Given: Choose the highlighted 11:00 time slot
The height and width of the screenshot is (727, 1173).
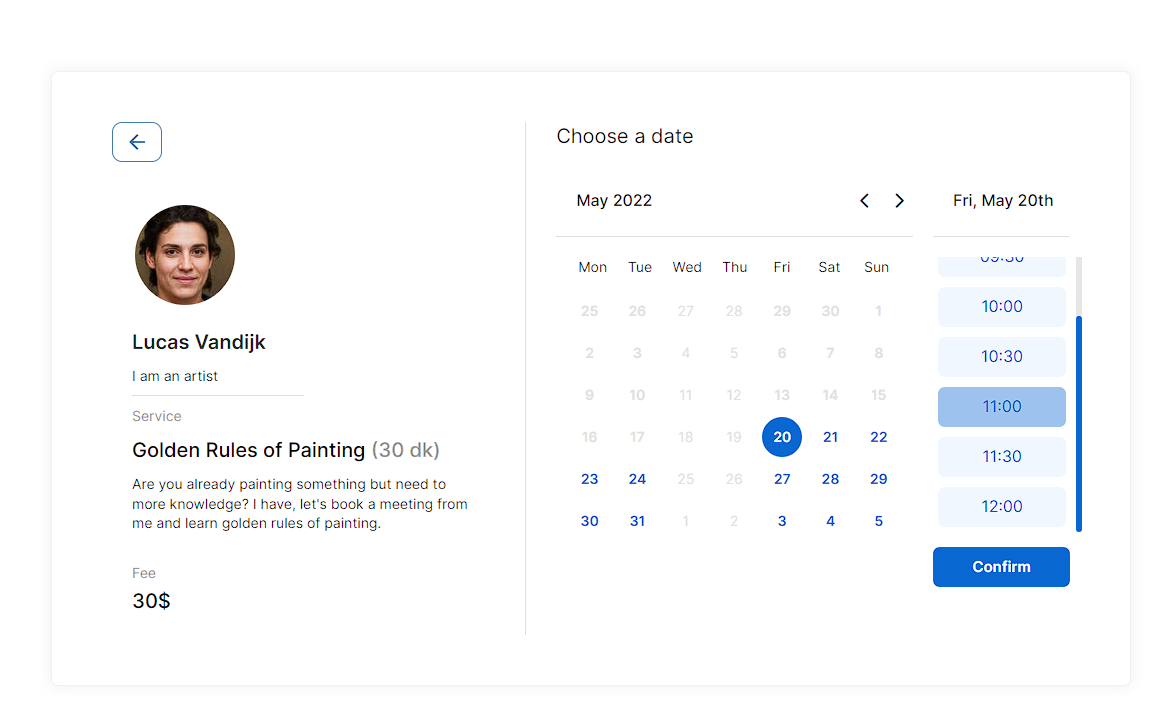Looking at the screenshot, I should tap(1002, 407).
